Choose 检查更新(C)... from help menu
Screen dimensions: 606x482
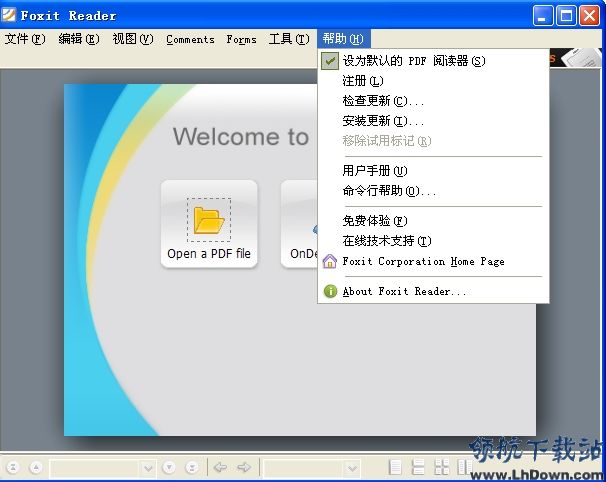[382, 101]
